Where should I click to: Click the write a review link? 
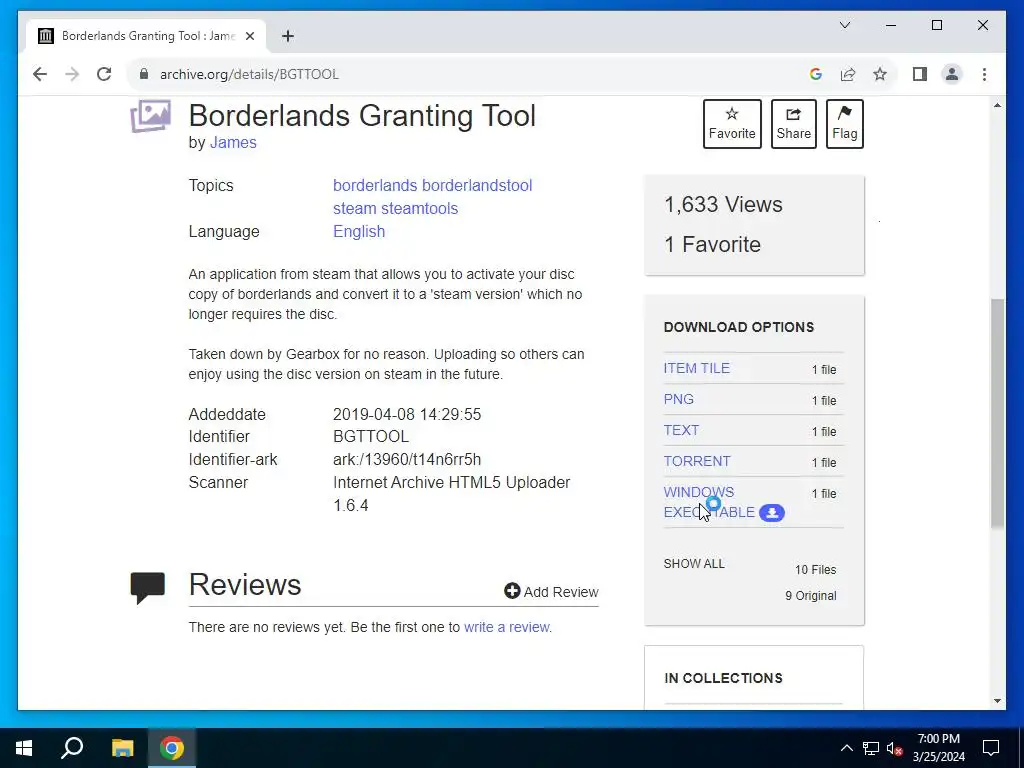[507, 627]
